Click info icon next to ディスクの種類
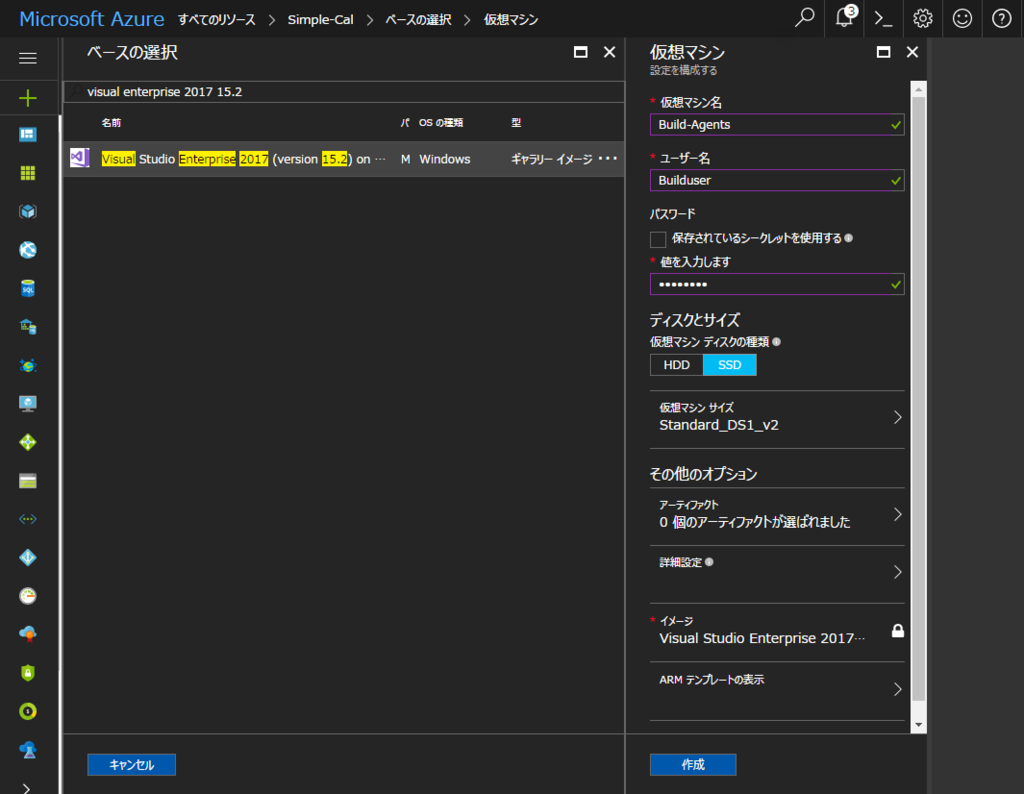 point(776,341)
